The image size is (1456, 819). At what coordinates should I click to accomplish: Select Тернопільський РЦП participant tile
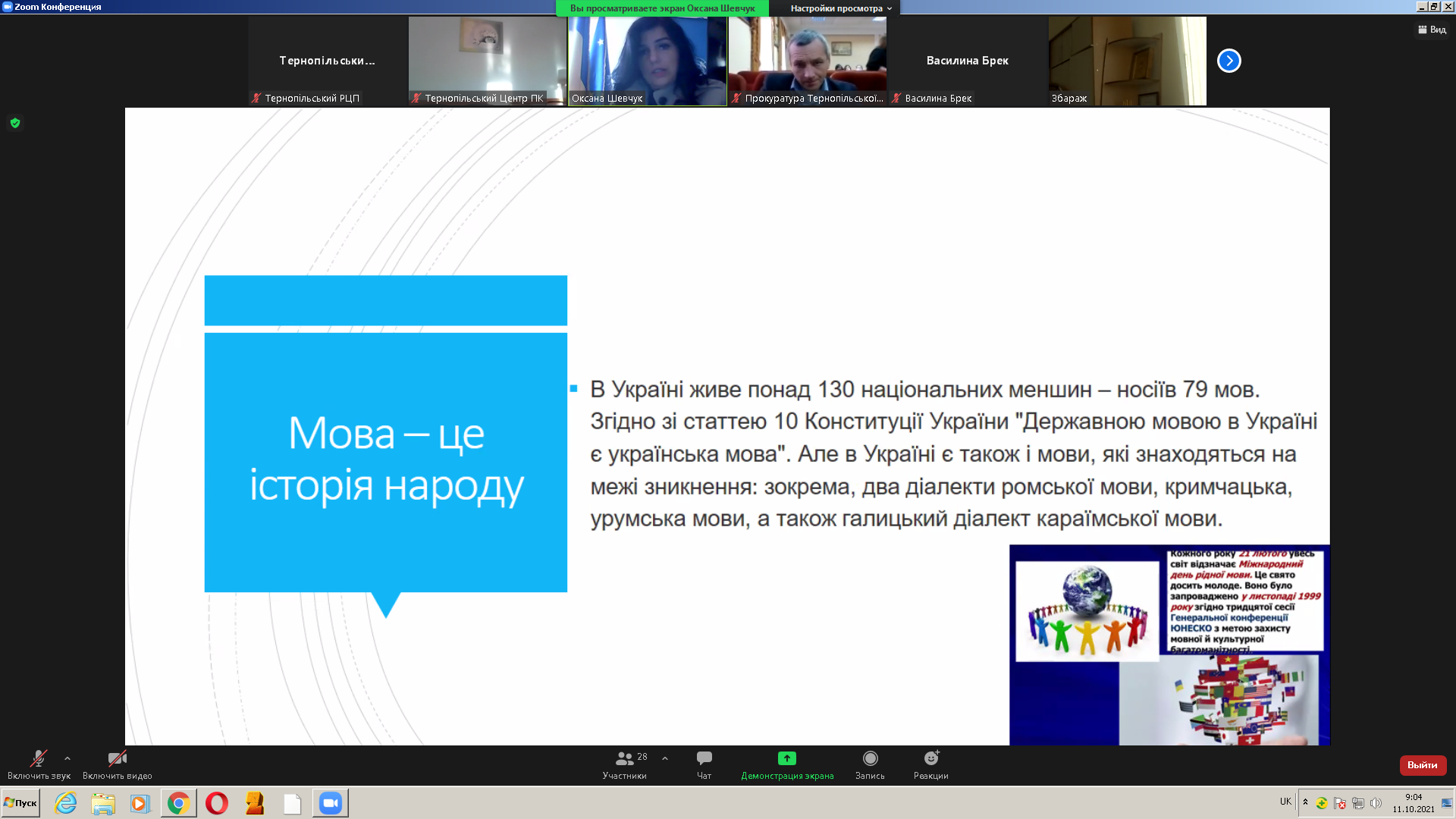click(327, 61)
